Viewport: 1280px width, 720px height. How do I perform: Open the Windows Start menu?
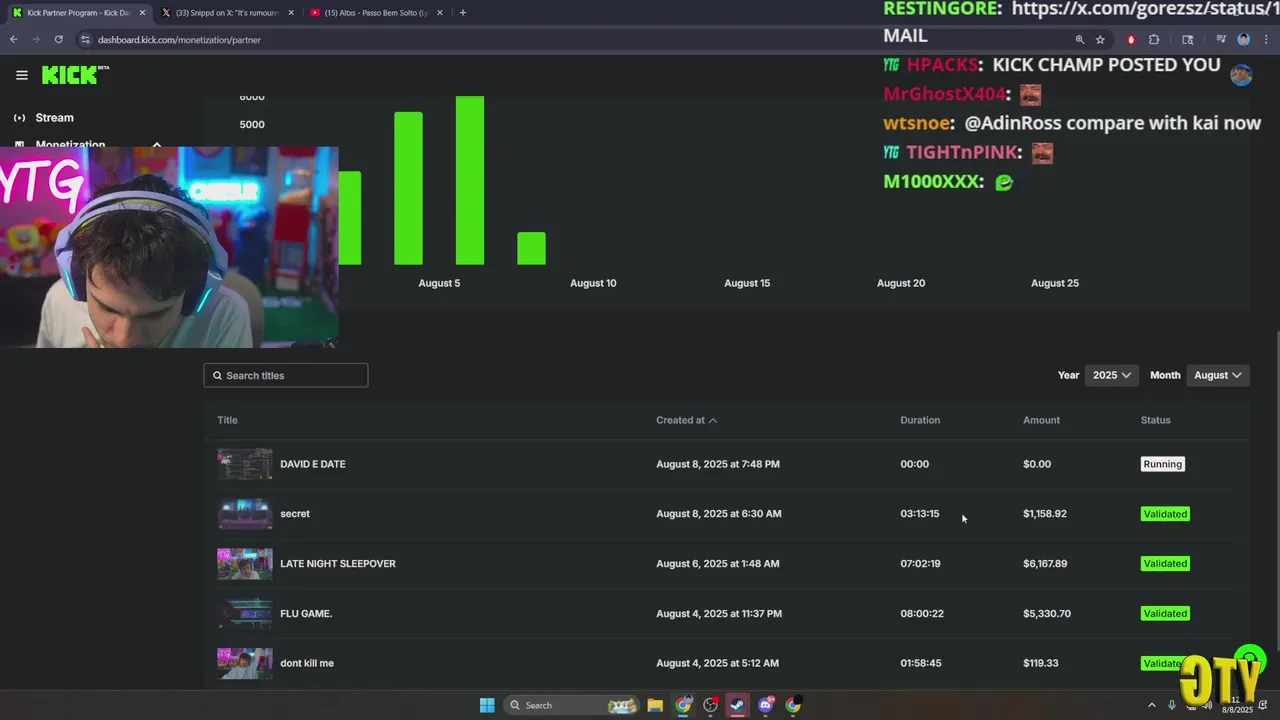coord(487,705)
